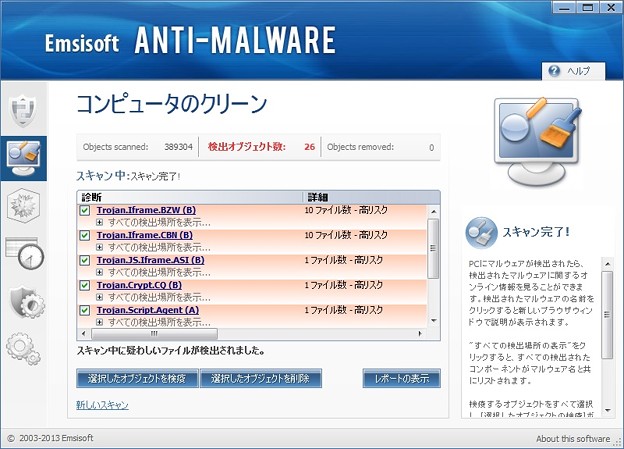Open the Security Status shield sidebar icon
The image size is (624, 449).
click(x=23, y=110)
